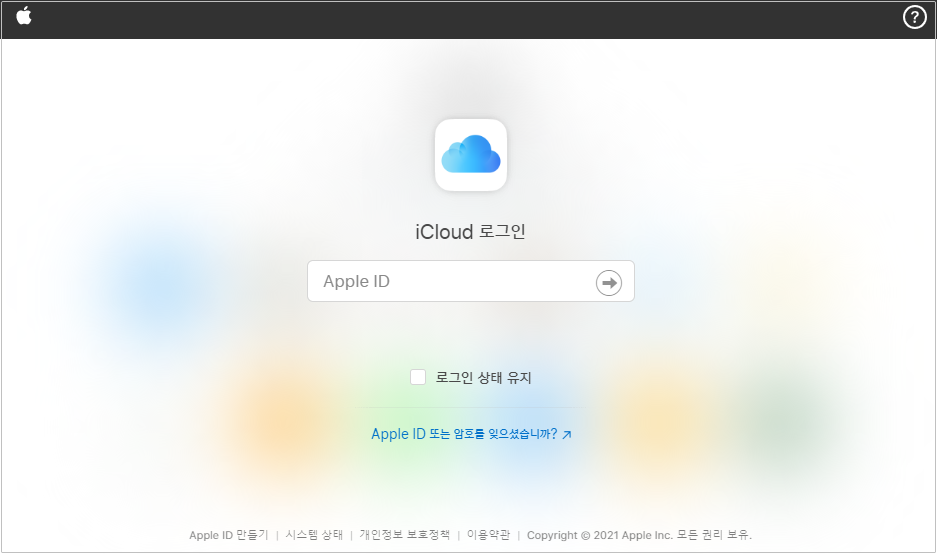Click the 로그인 상태 유지 label text
937x554 pixels.
point(483,378)
